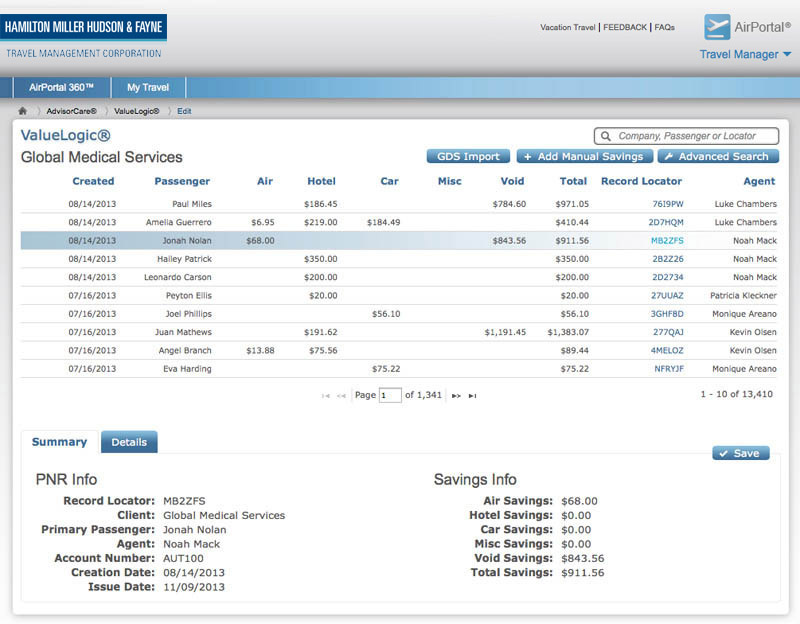The width and height of the screenshot is (800, 624).
Task: Click the page number input box
Action: pyautogui.click(x=390, y=395)
